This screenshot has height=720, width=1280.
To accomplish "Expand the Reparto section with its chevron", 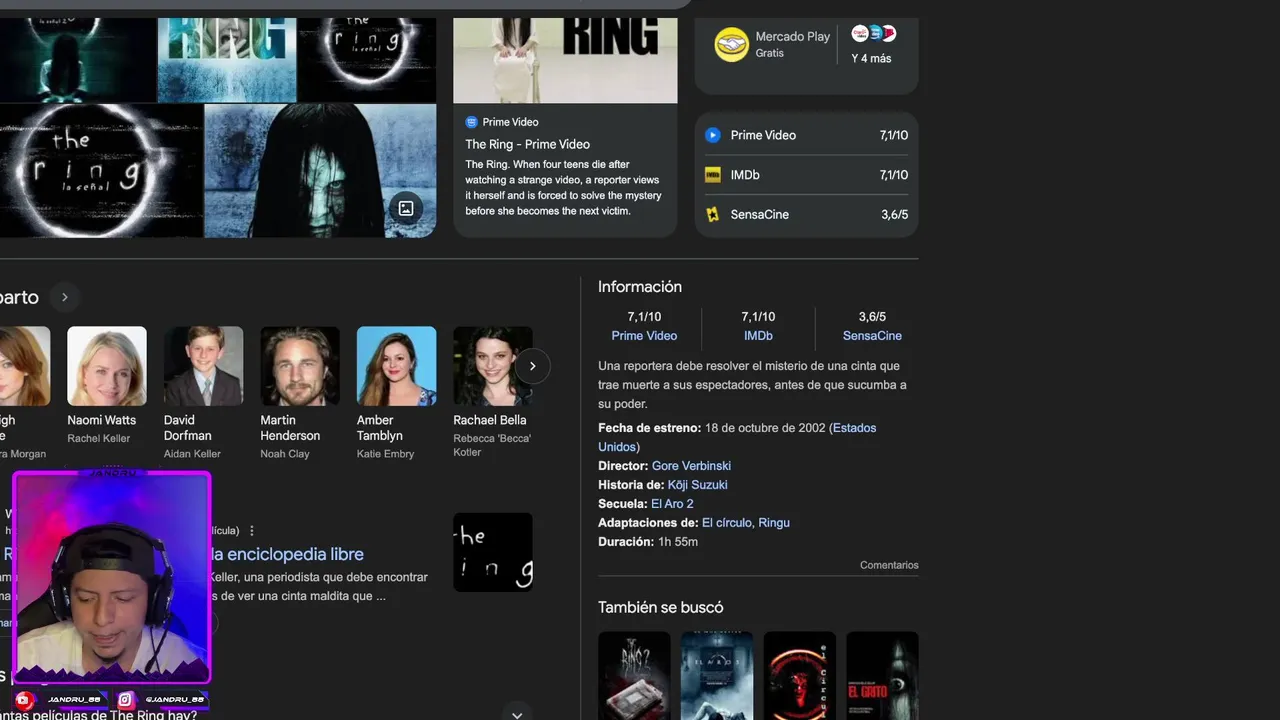I will (64, 297).
